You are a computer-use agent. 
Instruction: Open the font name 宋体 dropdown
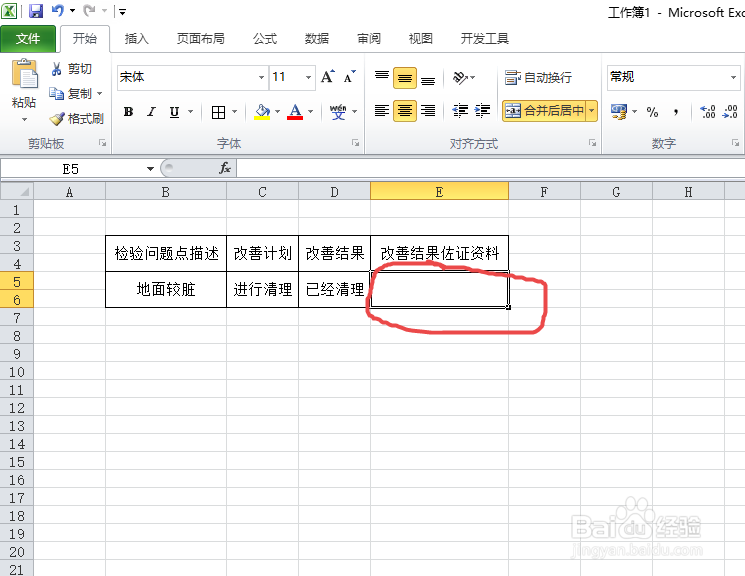(x=261, y=77)
